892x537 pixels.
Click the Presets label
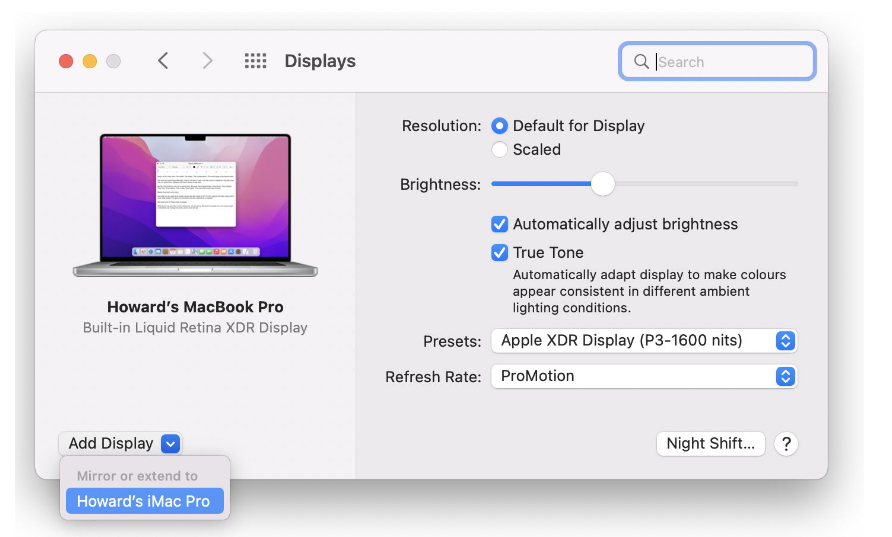pos(452,341)
